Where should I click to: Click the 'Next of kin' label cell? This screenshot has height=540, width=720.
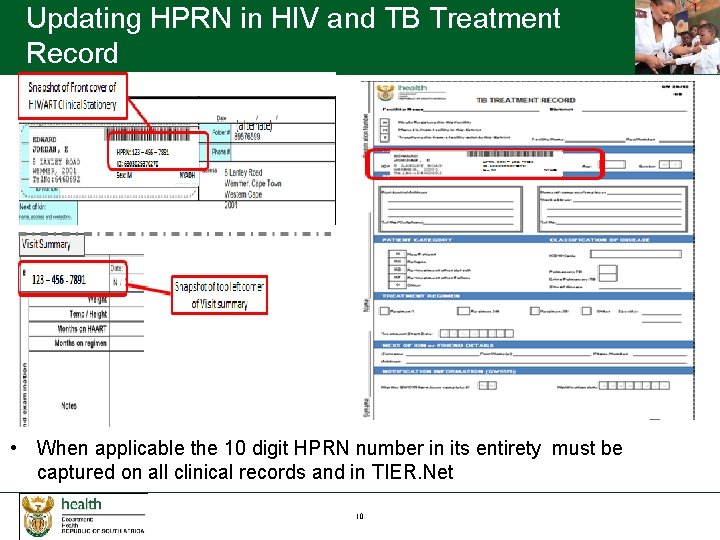tap(48, 212)
